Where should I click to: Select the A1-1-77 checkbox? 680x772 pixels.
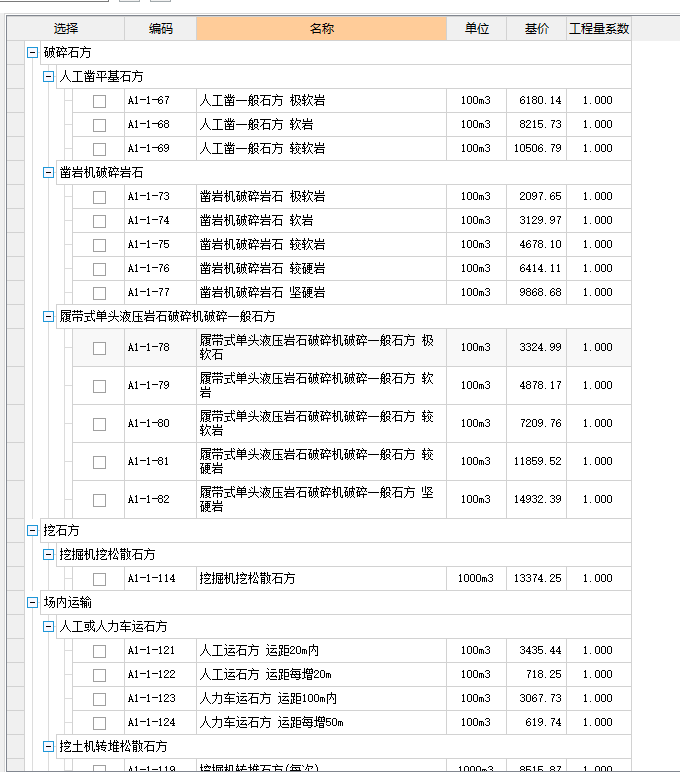click(x=99, y=293)
